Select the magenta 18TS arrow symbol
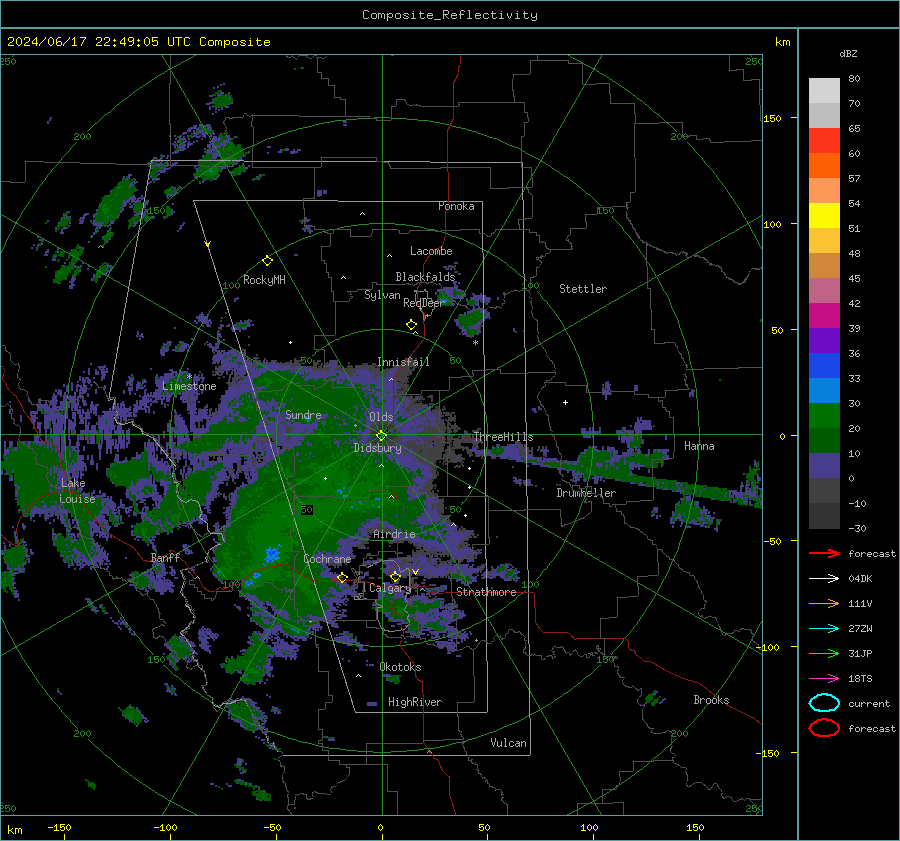900x841 pixels. click(x=824, y=679)
